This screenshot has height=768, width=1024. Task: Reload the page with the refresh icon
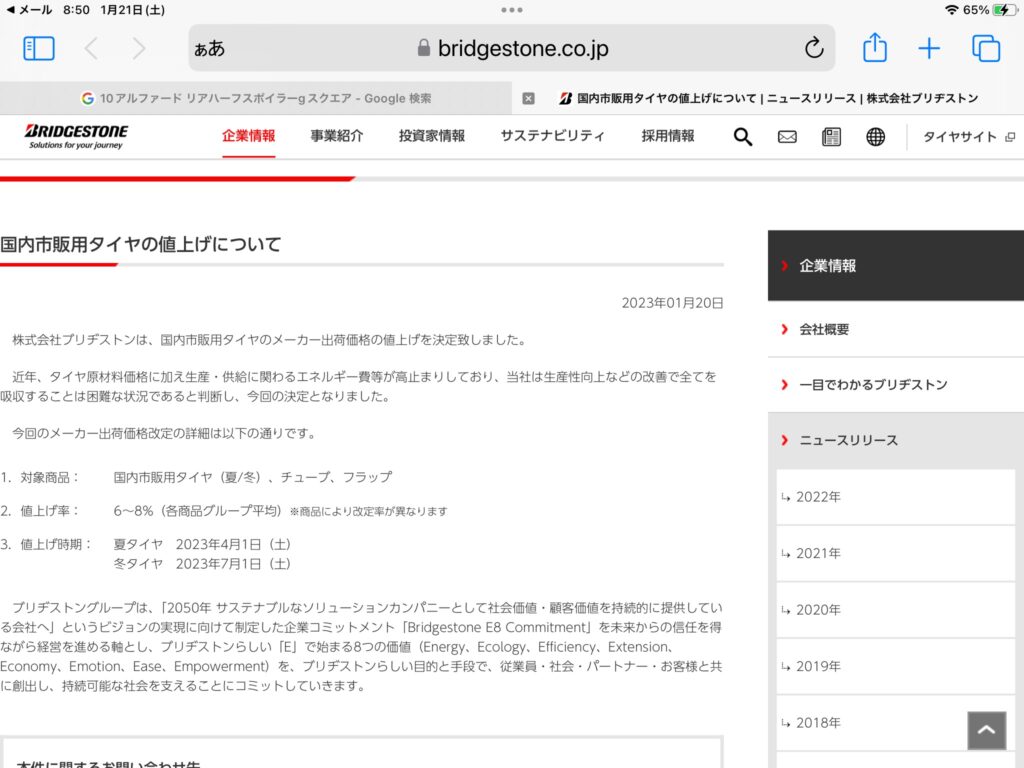[x=814, y=48]
